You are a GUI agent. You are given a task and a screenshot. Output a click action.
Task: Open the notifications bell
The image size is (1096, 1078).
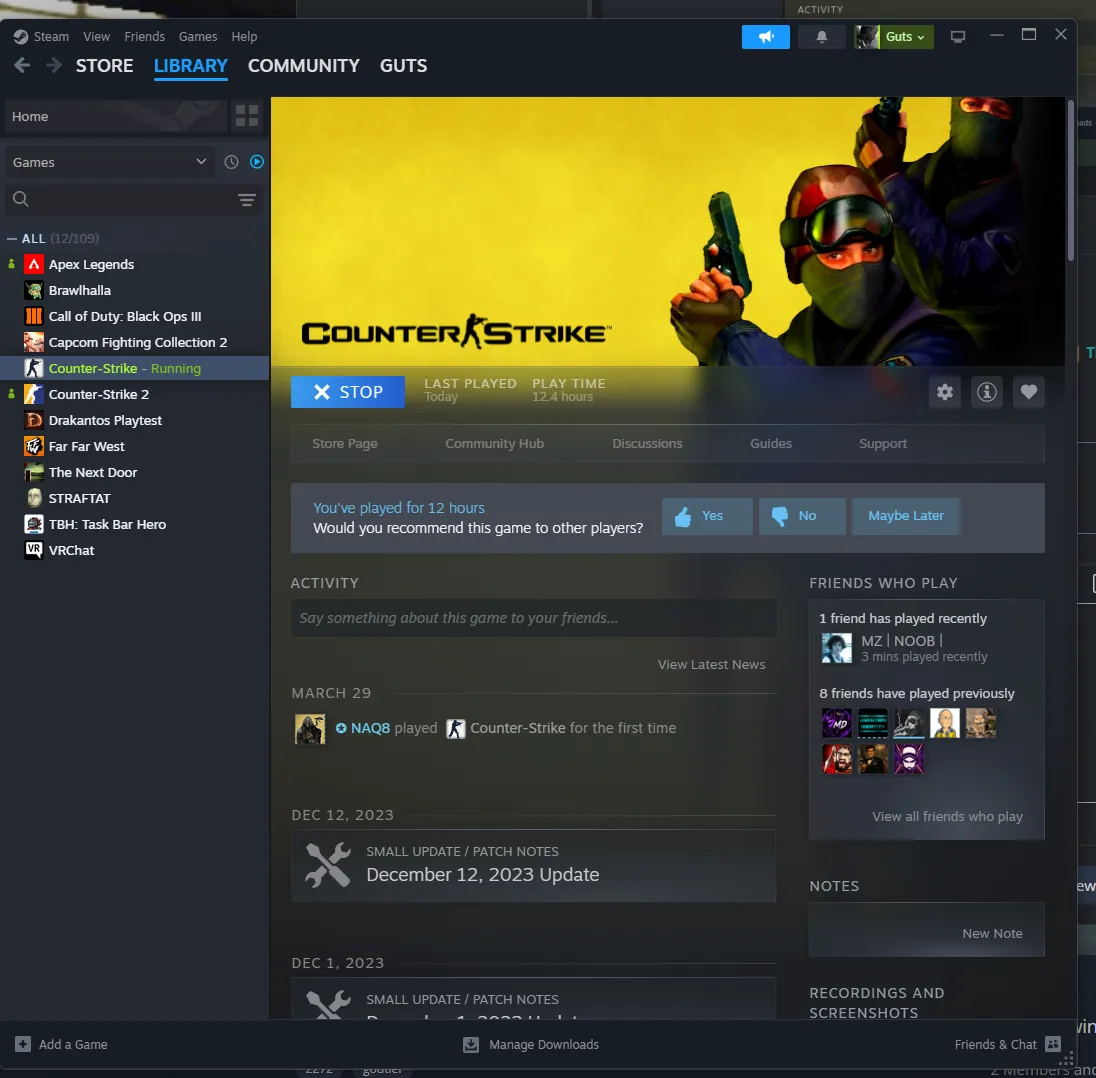(x=821, y=37)
